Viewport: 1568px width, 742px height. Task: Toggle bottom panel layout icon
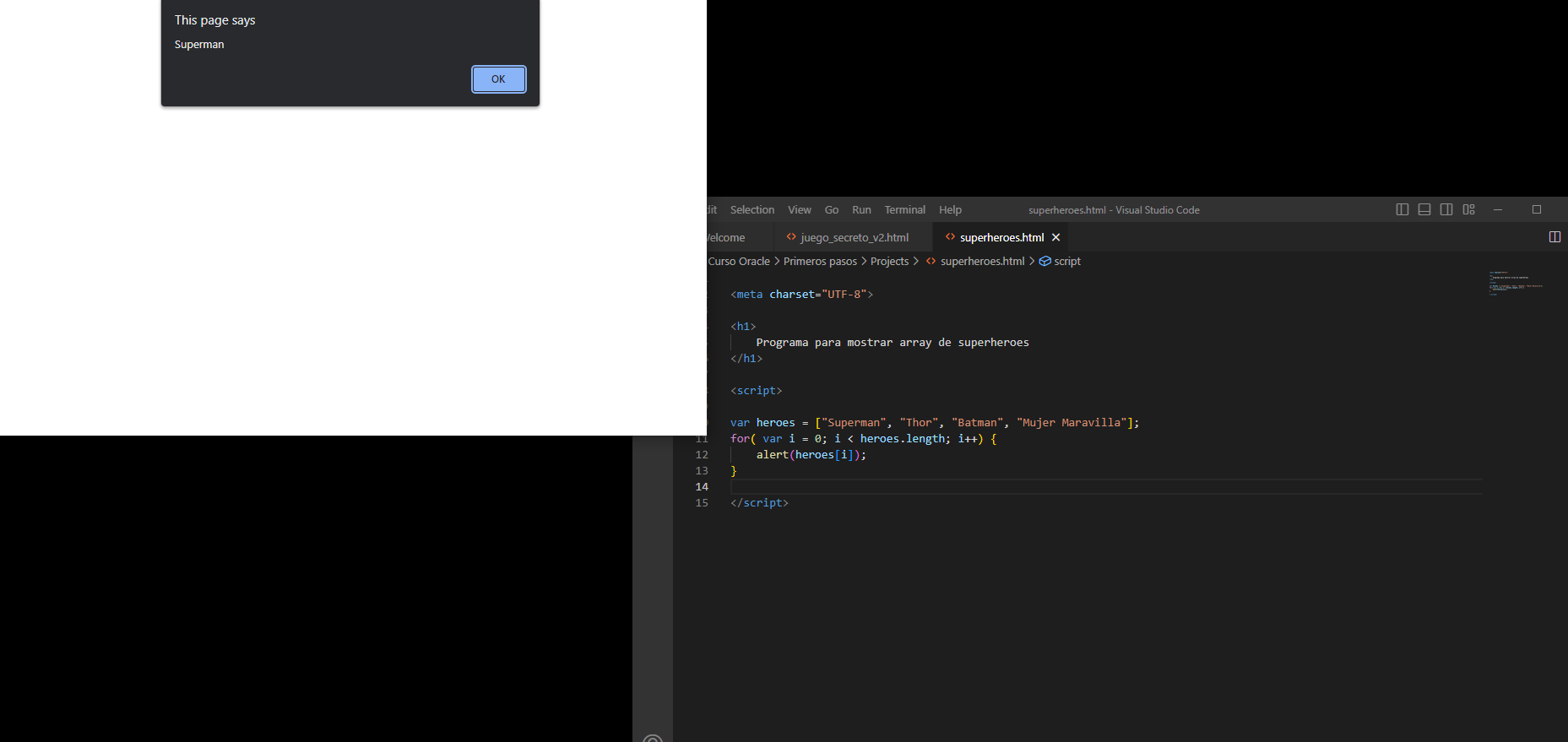click(x=1424, y=209)
